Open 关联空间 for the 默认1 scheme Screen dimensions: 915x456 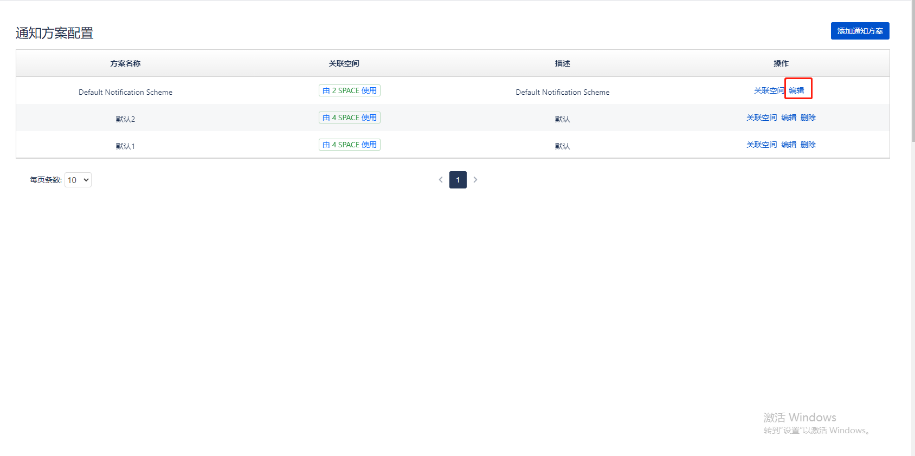[x=761, y=145]
